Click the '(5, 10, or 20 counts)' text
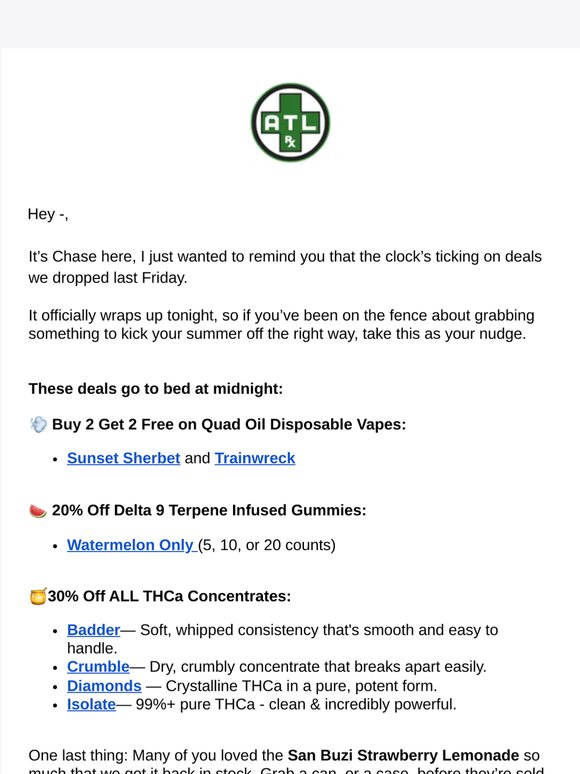The image size is (580, 774). [x=267, y=545]
